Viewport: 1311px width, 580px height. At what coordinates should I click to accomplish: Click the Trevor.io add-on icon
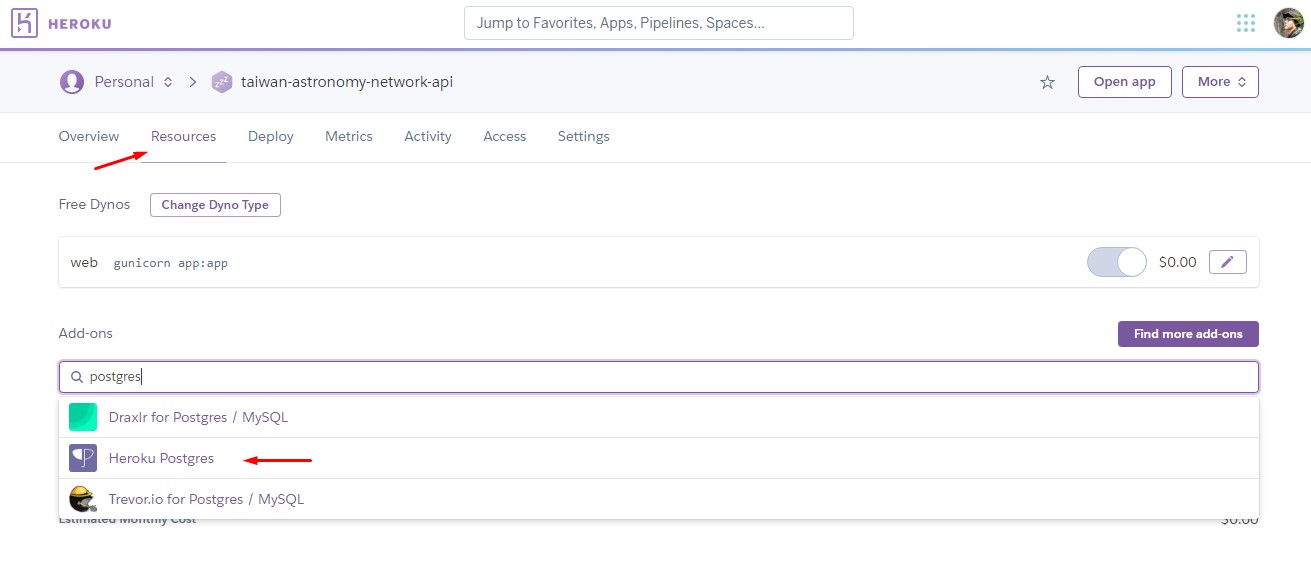tap(83, 498)
